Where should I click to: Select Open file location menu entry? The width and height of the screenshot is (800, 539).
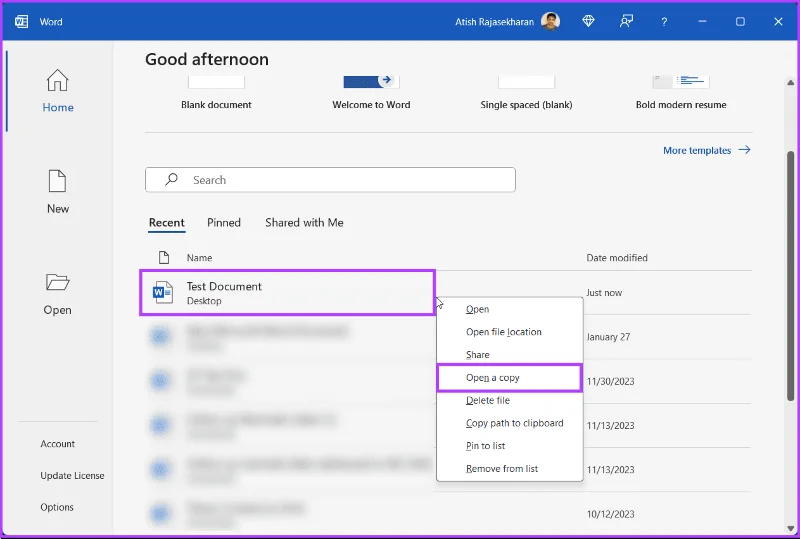pyautogui.click(x=510, y=332)
